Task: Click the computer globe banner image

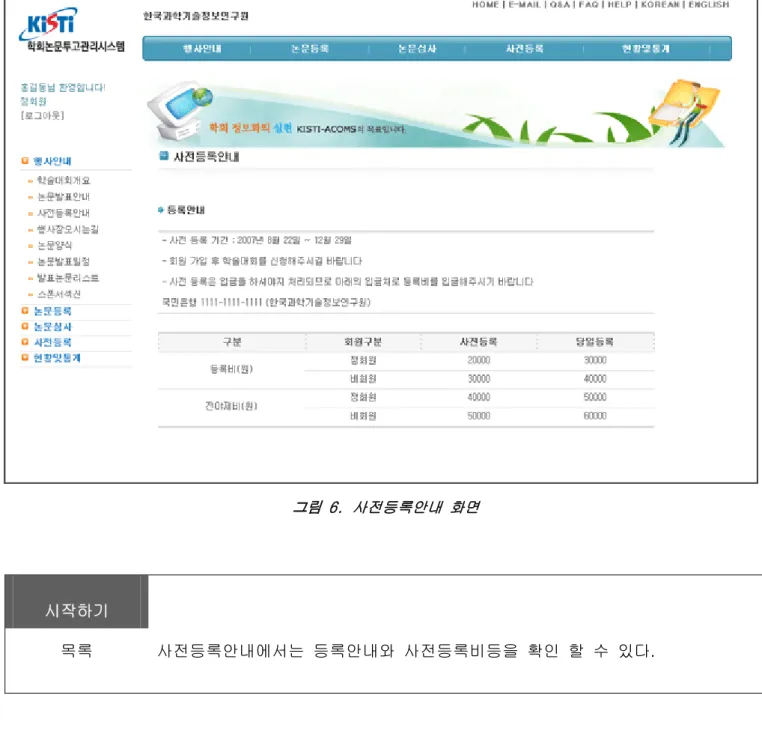Action: pyautogui.click(x=179, y=111)
